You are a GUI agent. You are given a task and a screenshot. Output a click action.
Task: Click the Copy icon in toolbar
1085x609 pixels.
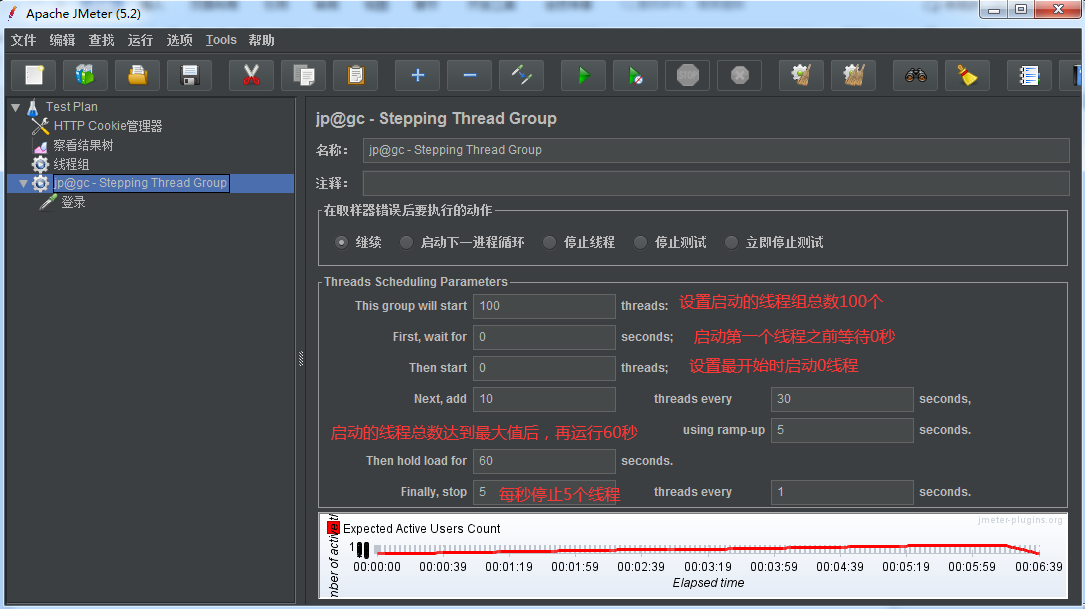(x=304, y=75)
